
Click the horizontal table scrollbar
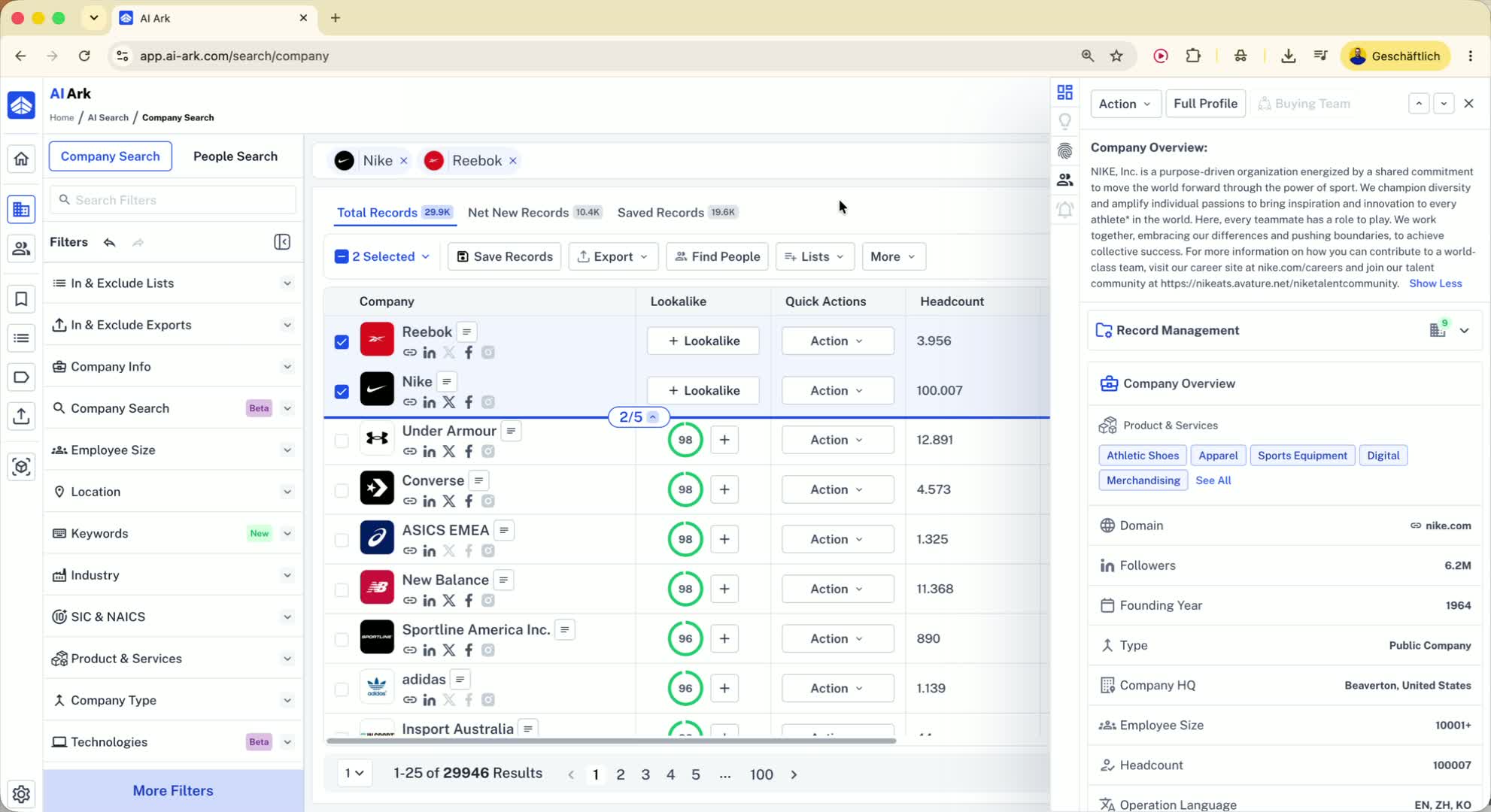(x=611, y=741)
